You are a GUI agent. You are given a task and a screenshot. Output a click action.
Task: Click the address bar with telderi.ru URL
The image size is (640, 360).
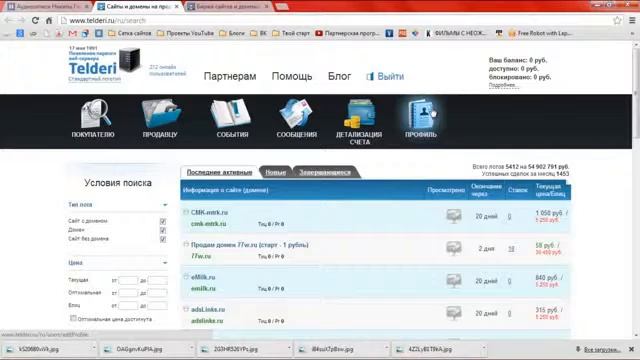(335, 20)
